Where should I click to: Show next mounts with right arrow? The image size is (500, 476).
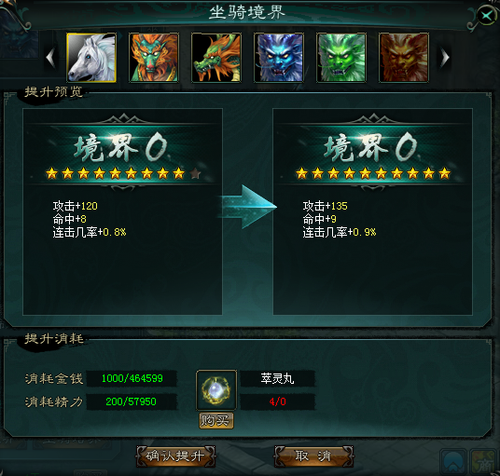(x=445, y=57)
